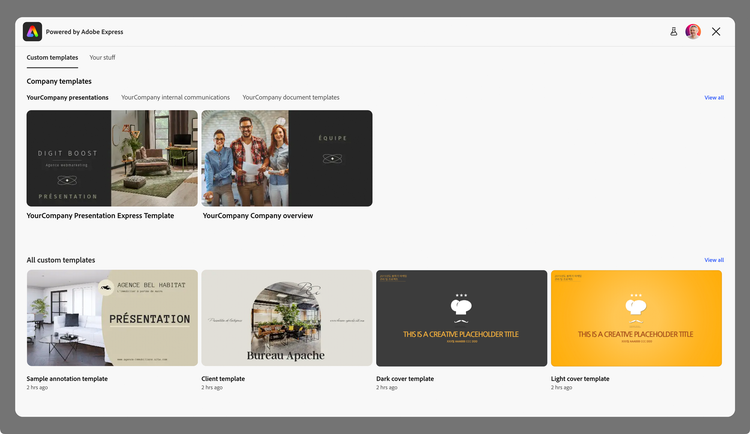Click 'Sample annotation template' label
Screen dimensions: 750x434
(67, 379)
